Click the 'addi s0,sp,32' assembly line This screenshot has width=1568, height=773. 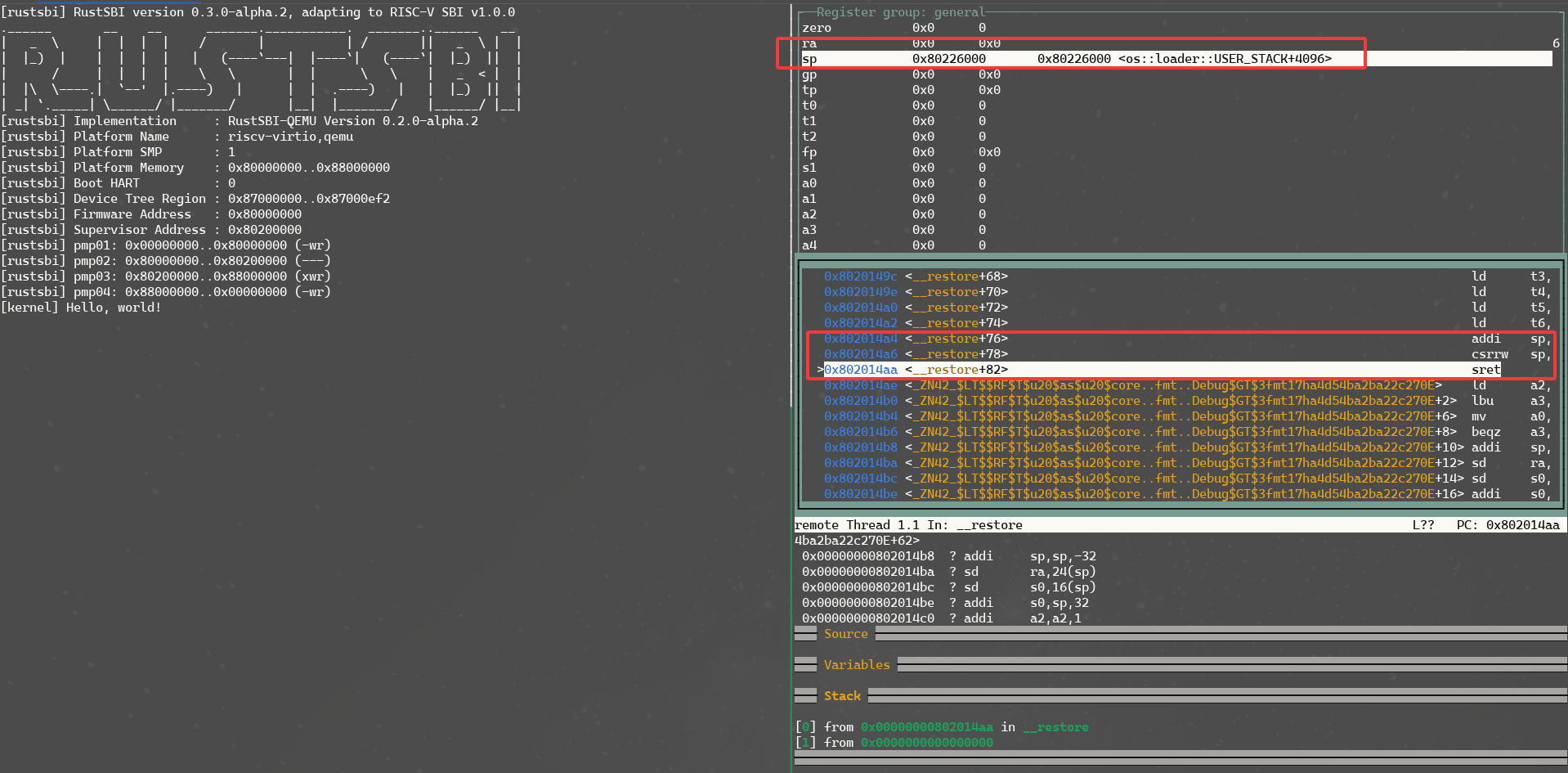(x=945, y=603)
